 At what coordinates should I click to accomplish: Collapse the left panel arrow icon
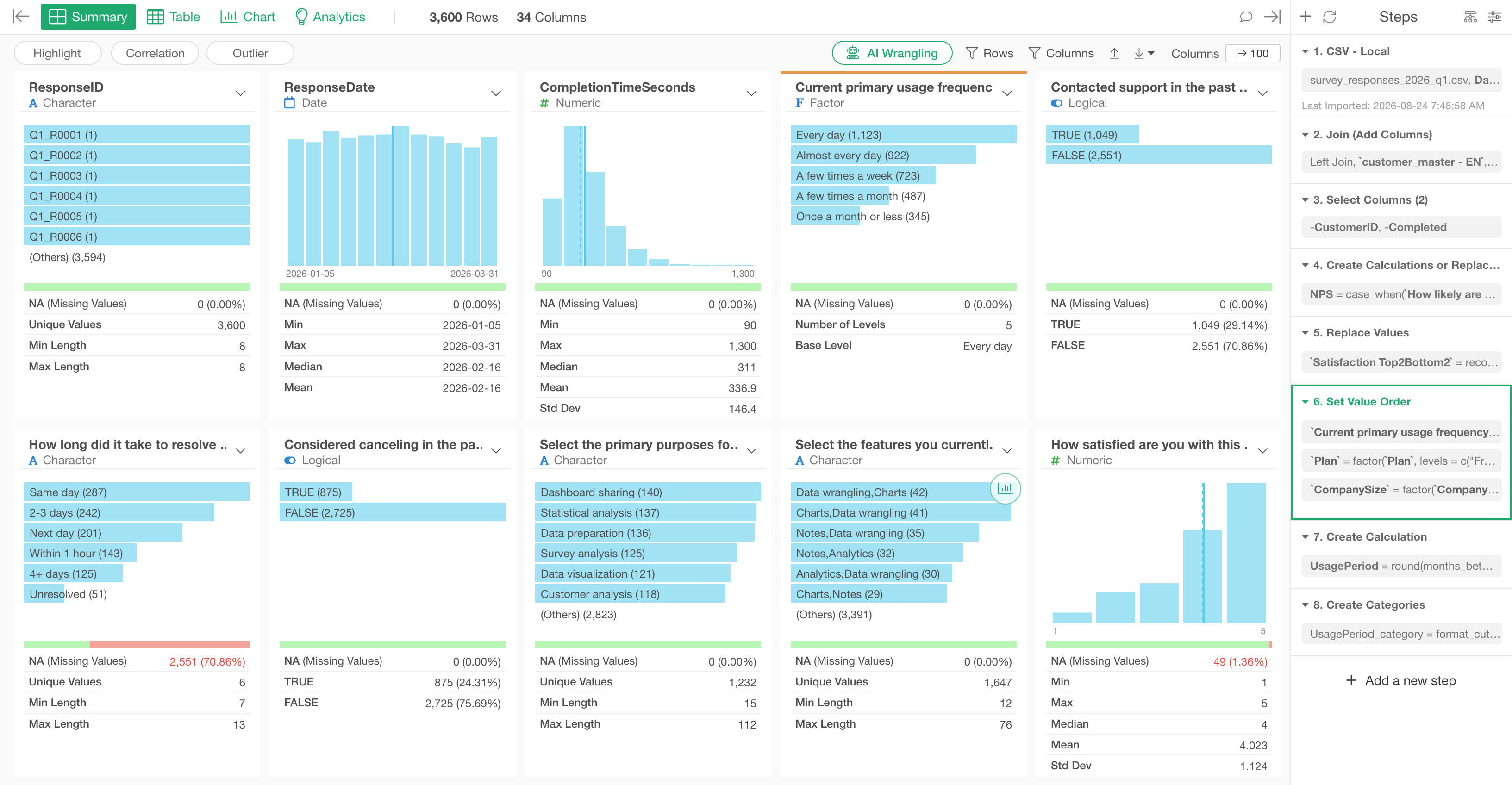pos(20,16)
